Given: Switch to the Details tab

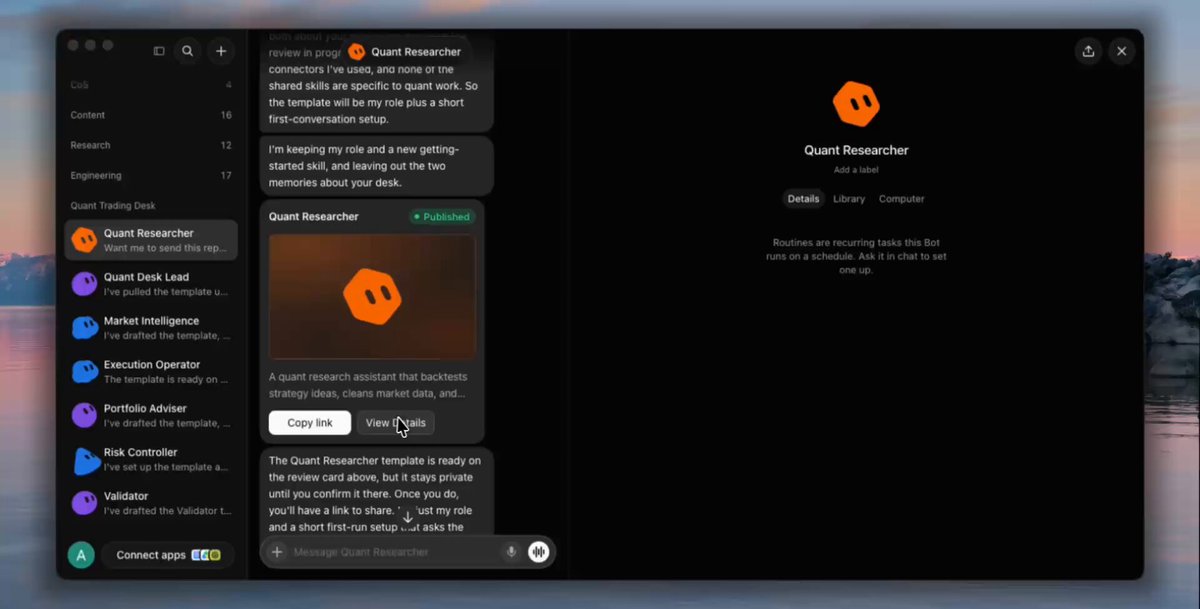Looking at the screenshot, I should coord(803,199).
